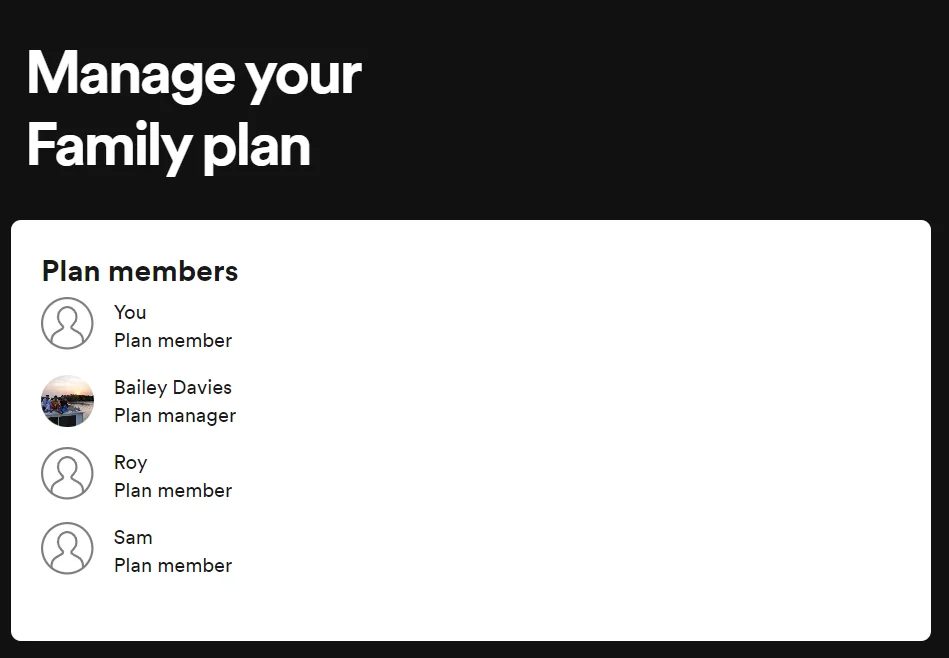Image resolution: width=949 pixels, height=658 pixels.
Task: Click the Manage your Family plan title
Action: (194, 110)
